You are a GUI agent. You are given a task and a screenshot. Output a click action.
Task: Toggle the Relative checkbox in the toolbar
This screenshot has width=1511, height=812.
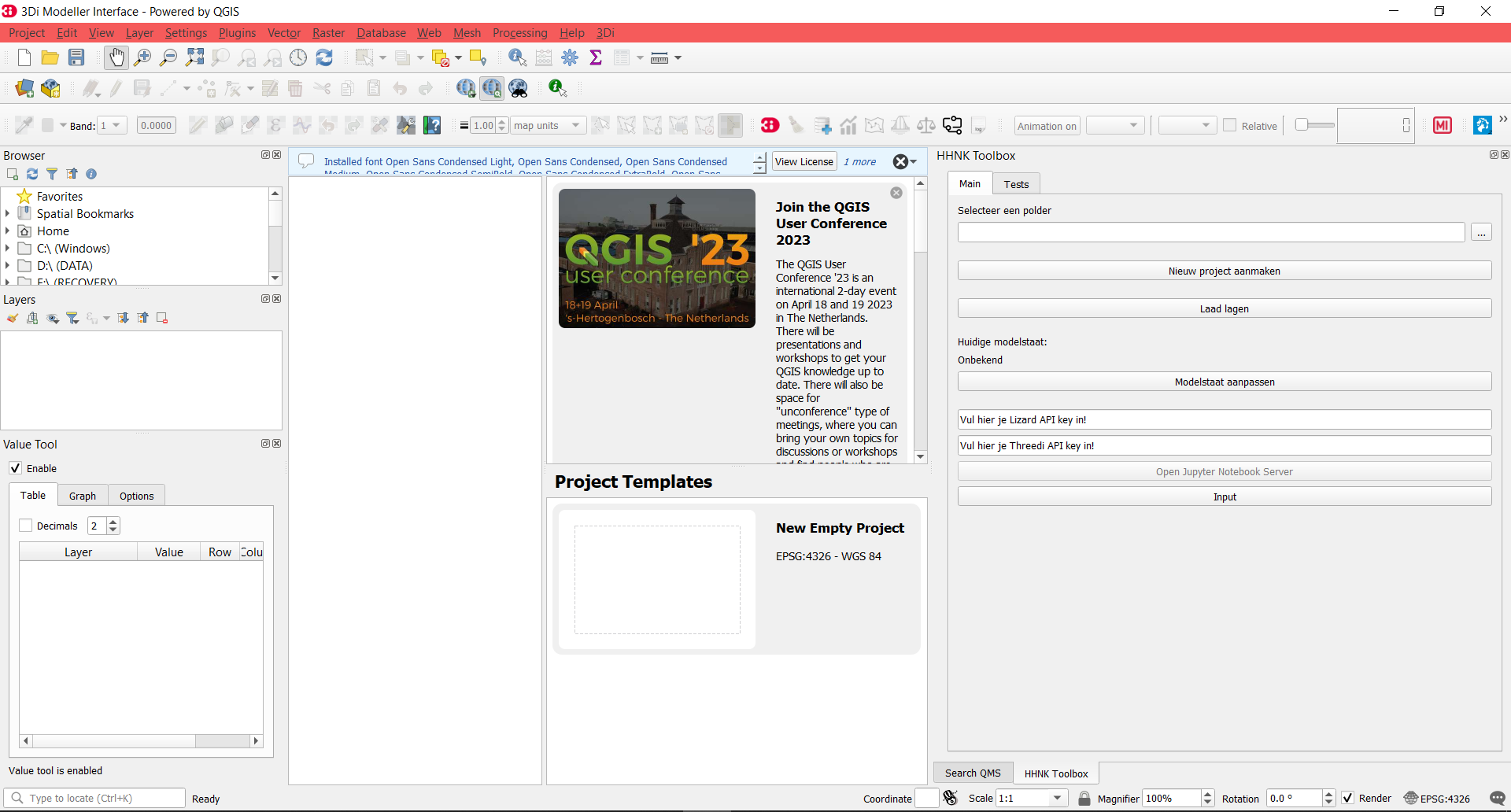1230,125
